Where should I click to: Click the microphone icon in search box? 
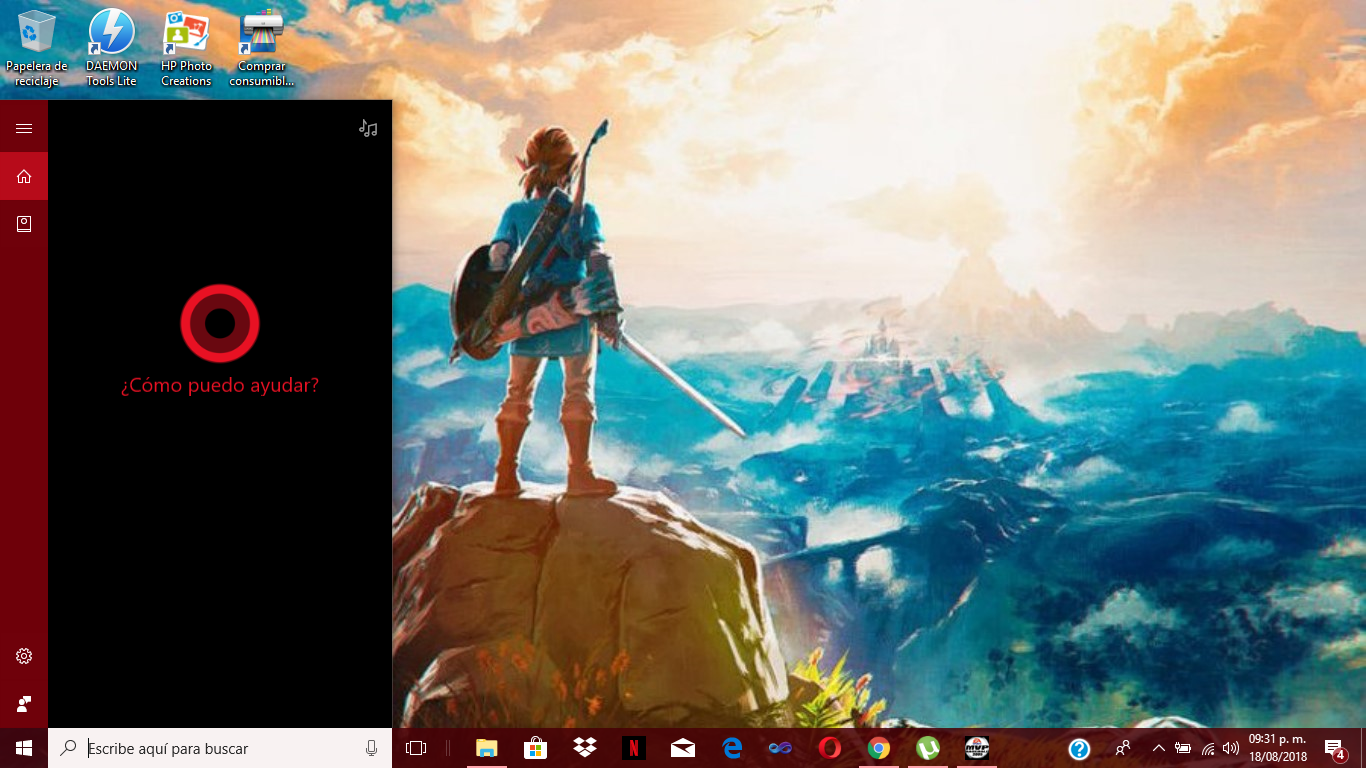[372, 748]
